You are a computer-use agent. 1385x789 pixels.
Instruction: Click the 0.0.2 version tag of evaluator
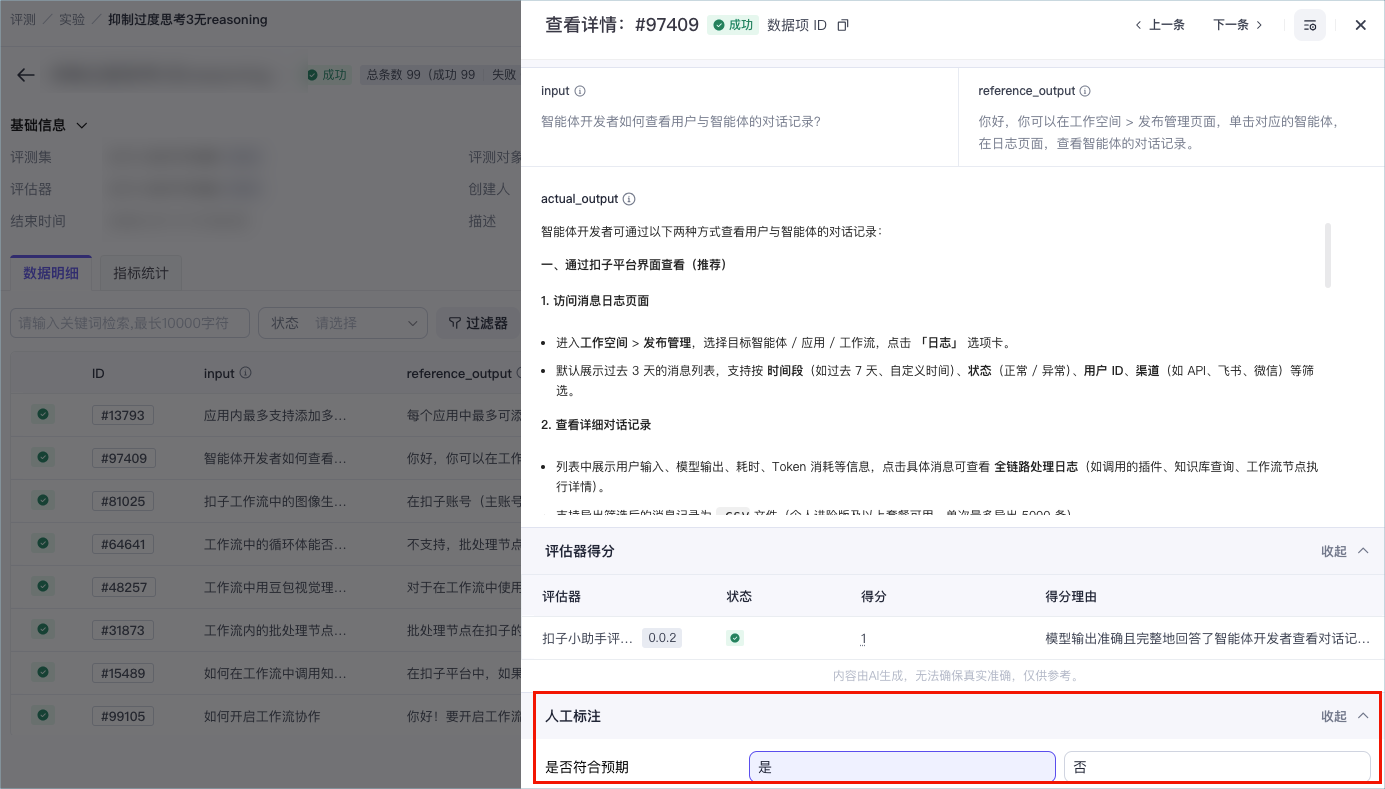coord(662,638)
